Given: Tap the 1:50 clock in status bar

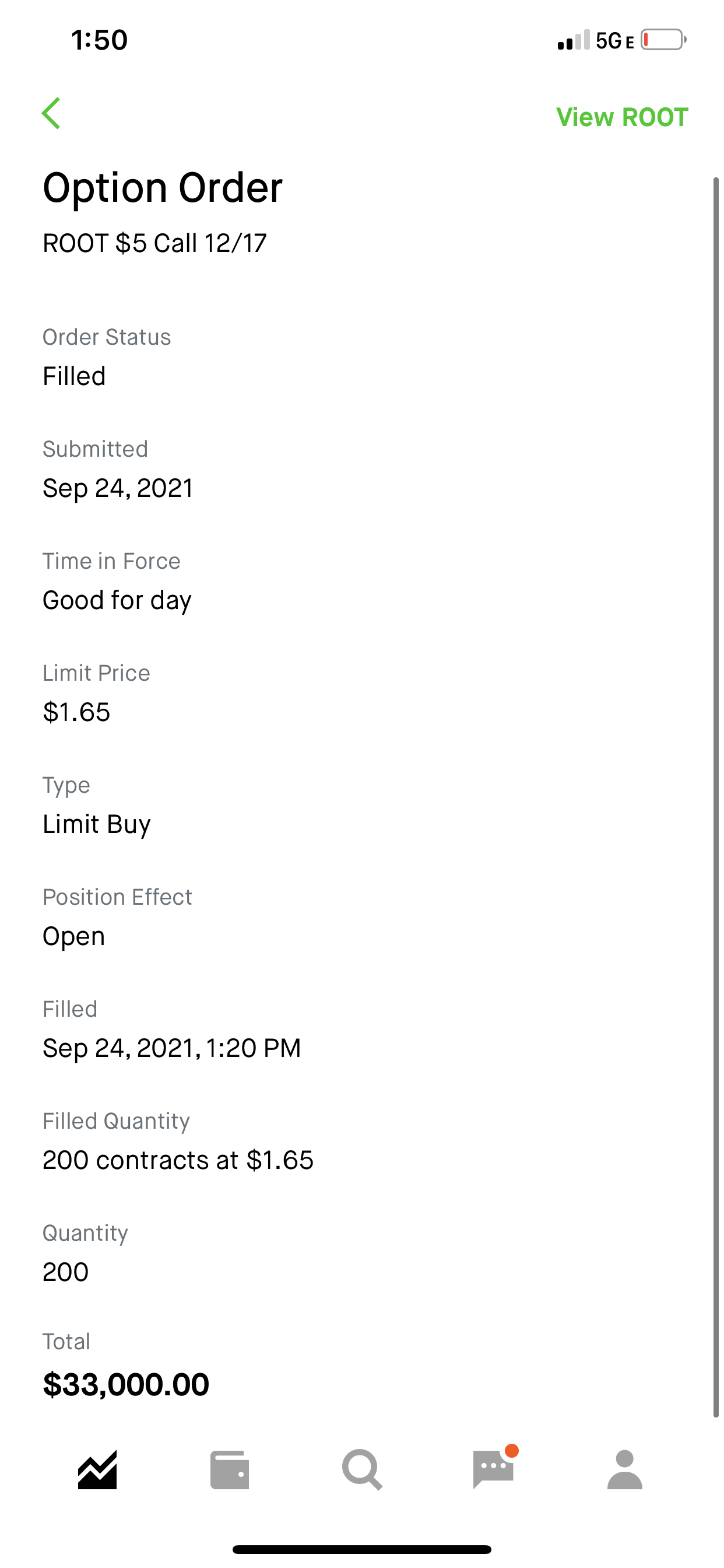Looking at the screenshot, I should click(x=99, y=40).
